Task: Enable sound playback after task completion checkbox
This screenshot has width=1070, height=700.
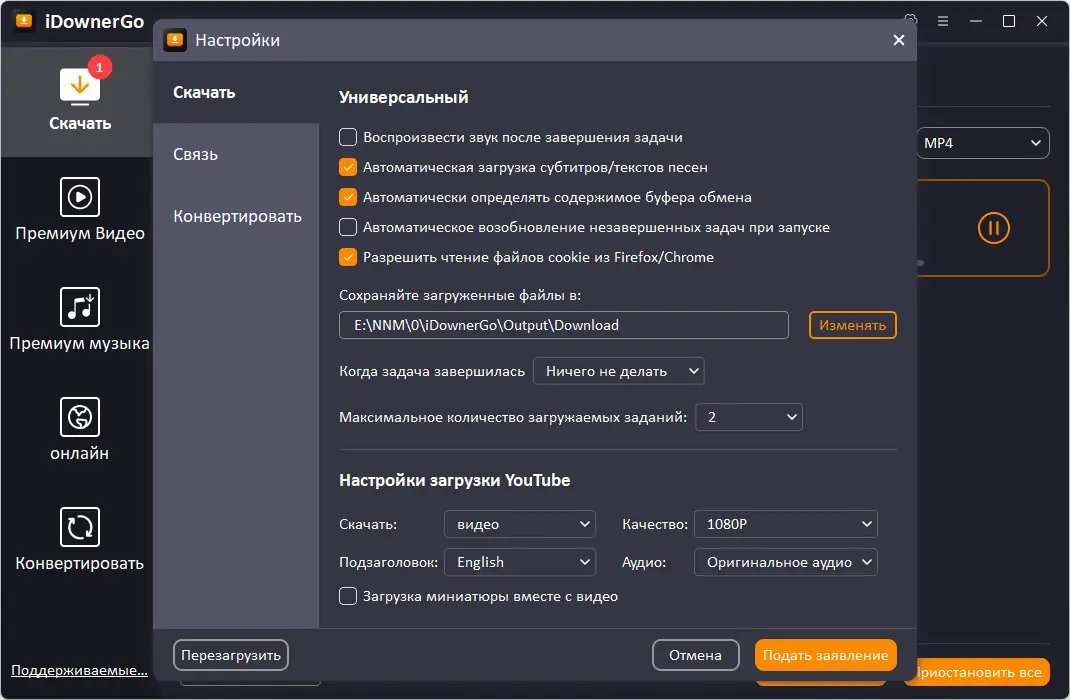Action: [x=348, y=137]
